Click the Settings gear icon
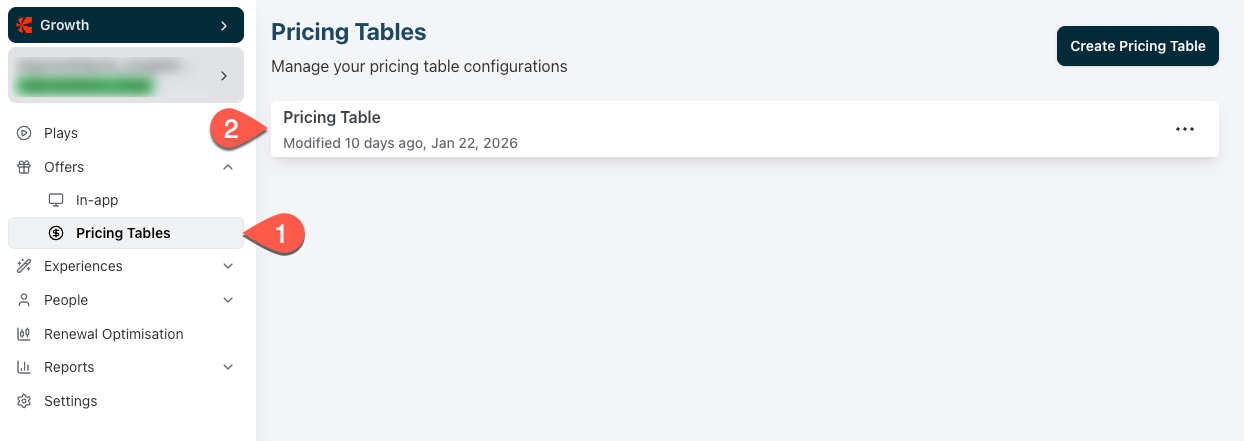This screenshot has height=441, width=1244. point(25,401)
